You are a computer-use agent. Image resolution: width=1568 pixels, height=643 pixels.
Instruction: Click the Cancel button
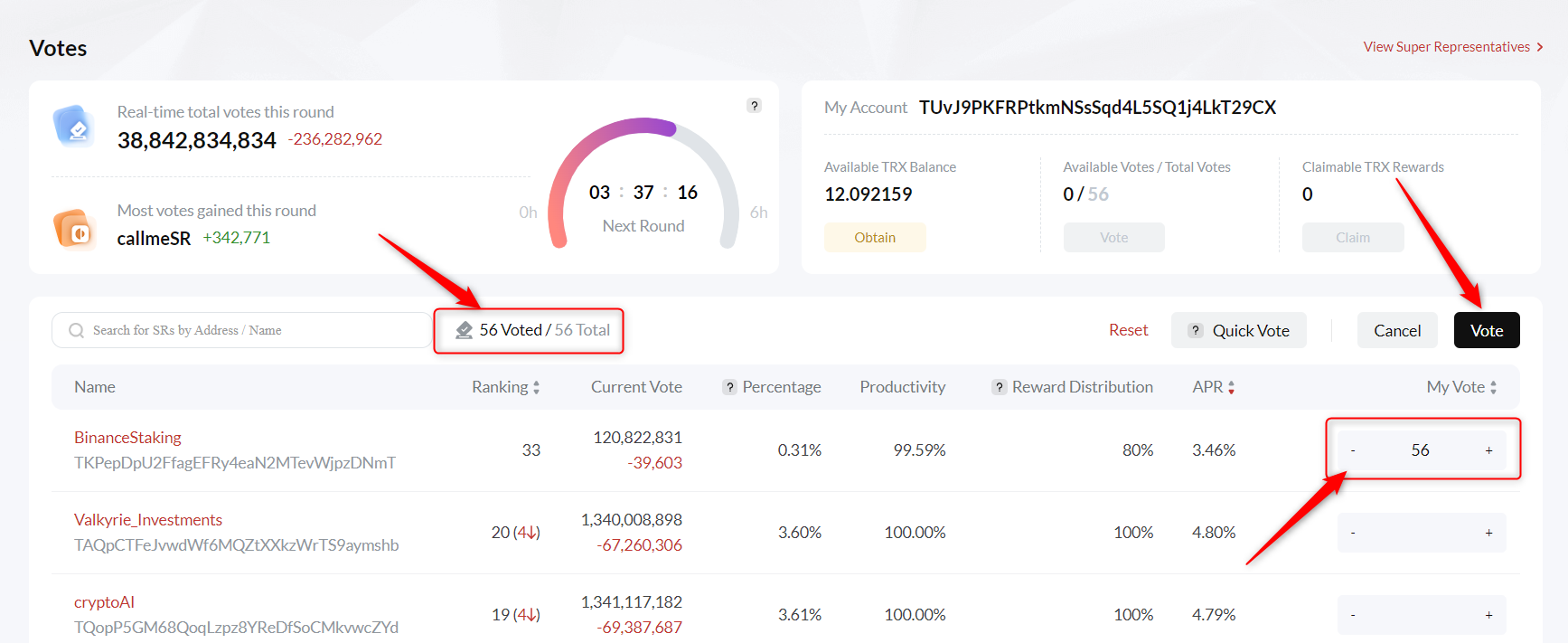pos(1396,331)
